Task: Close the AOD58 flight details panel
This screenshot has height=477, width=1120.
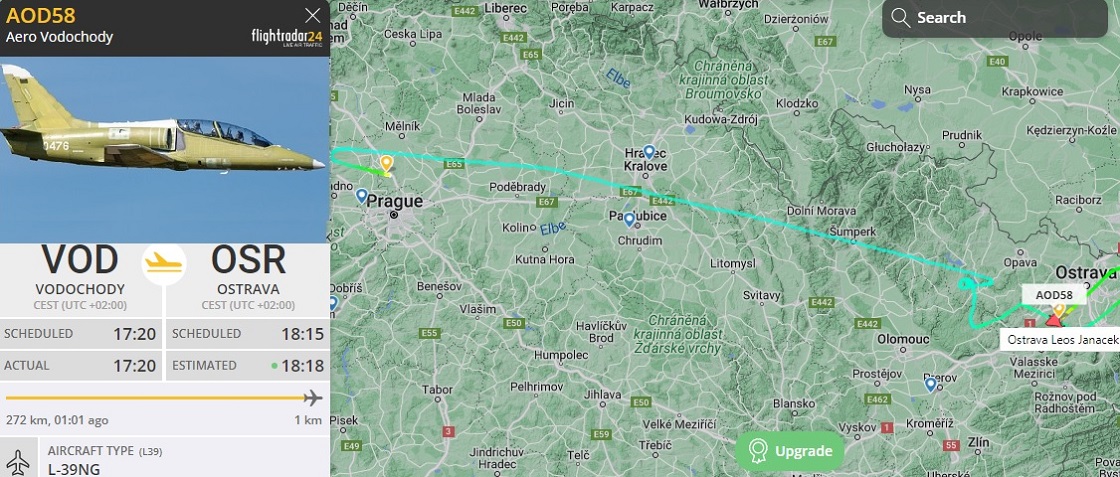Action: point(312,16)
